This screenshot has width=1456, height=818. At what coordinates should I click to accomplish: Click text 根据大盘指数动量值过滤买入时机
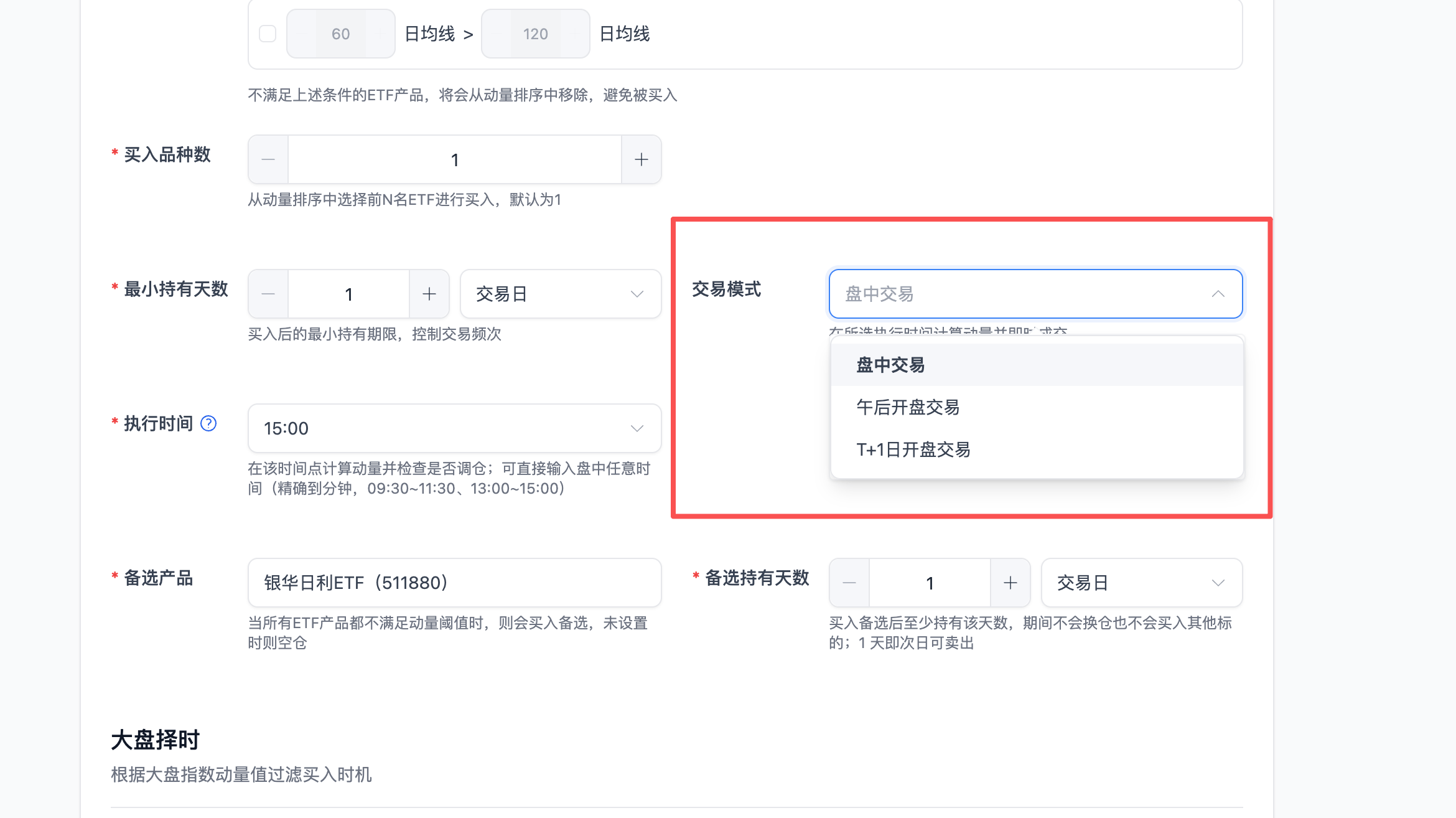(x=241, y=774)
